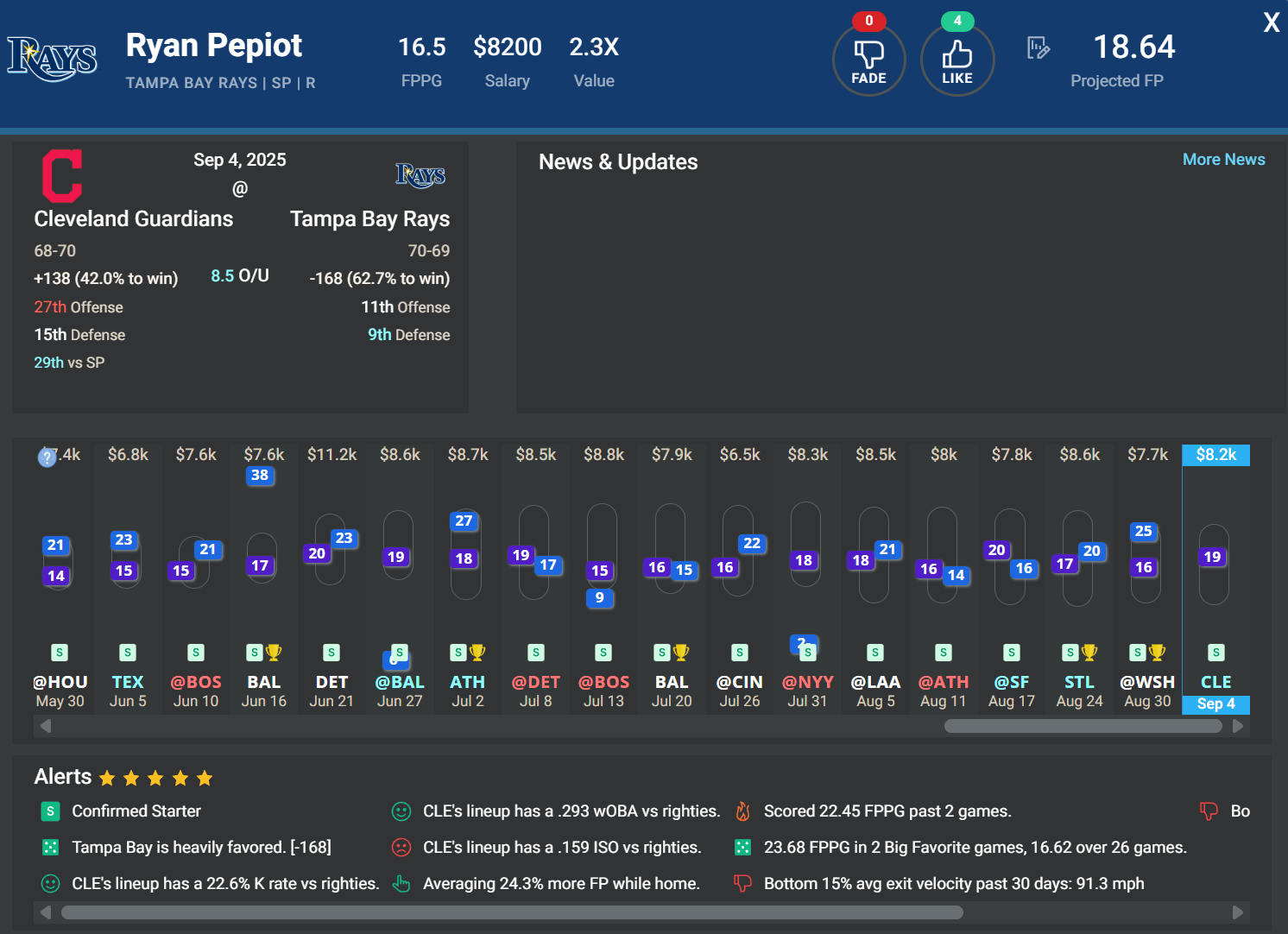The image size is (1288, 934).
Task: Click smiley icon beside K rate alert
Action: [51, 884]
